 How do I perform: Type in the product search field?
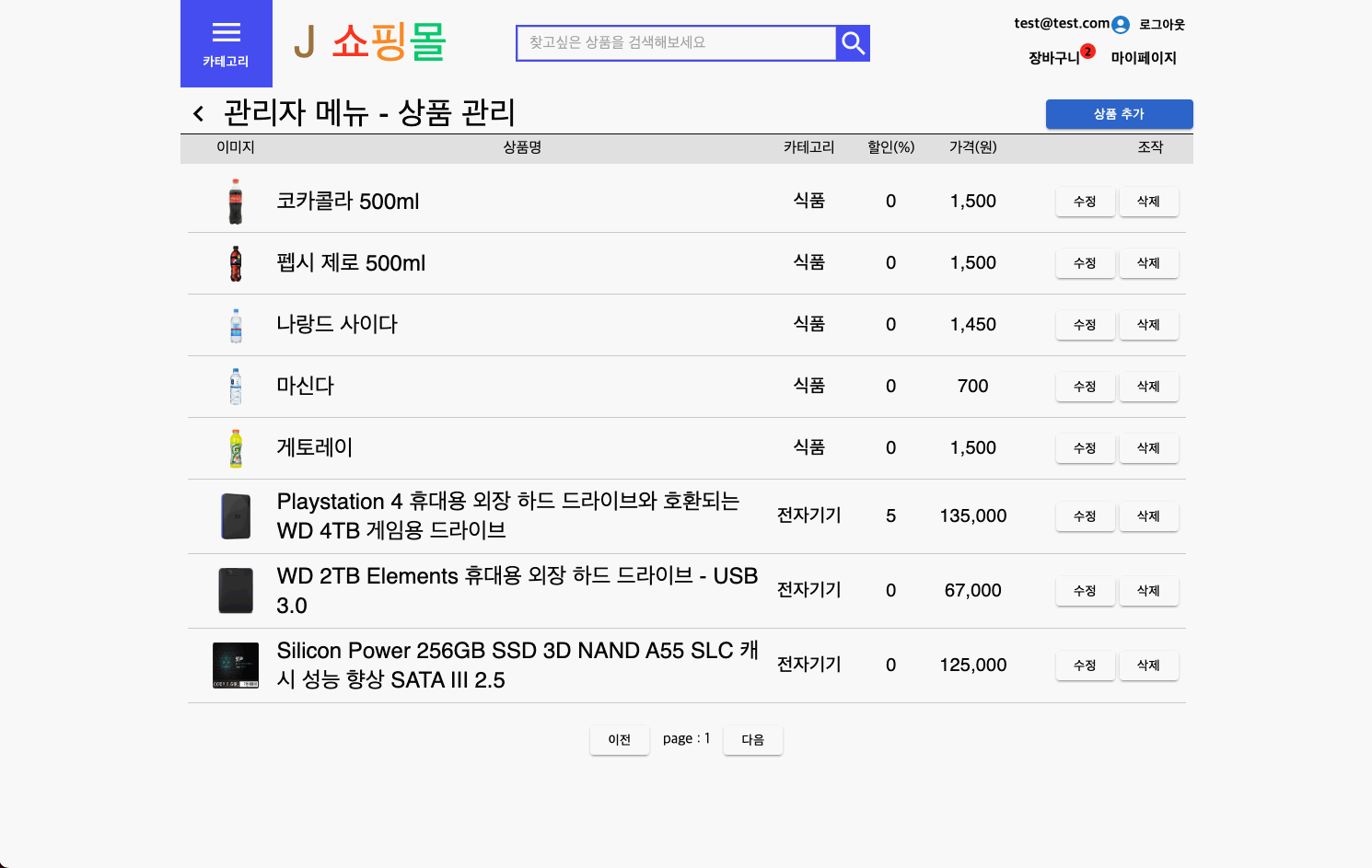(676, 43)
